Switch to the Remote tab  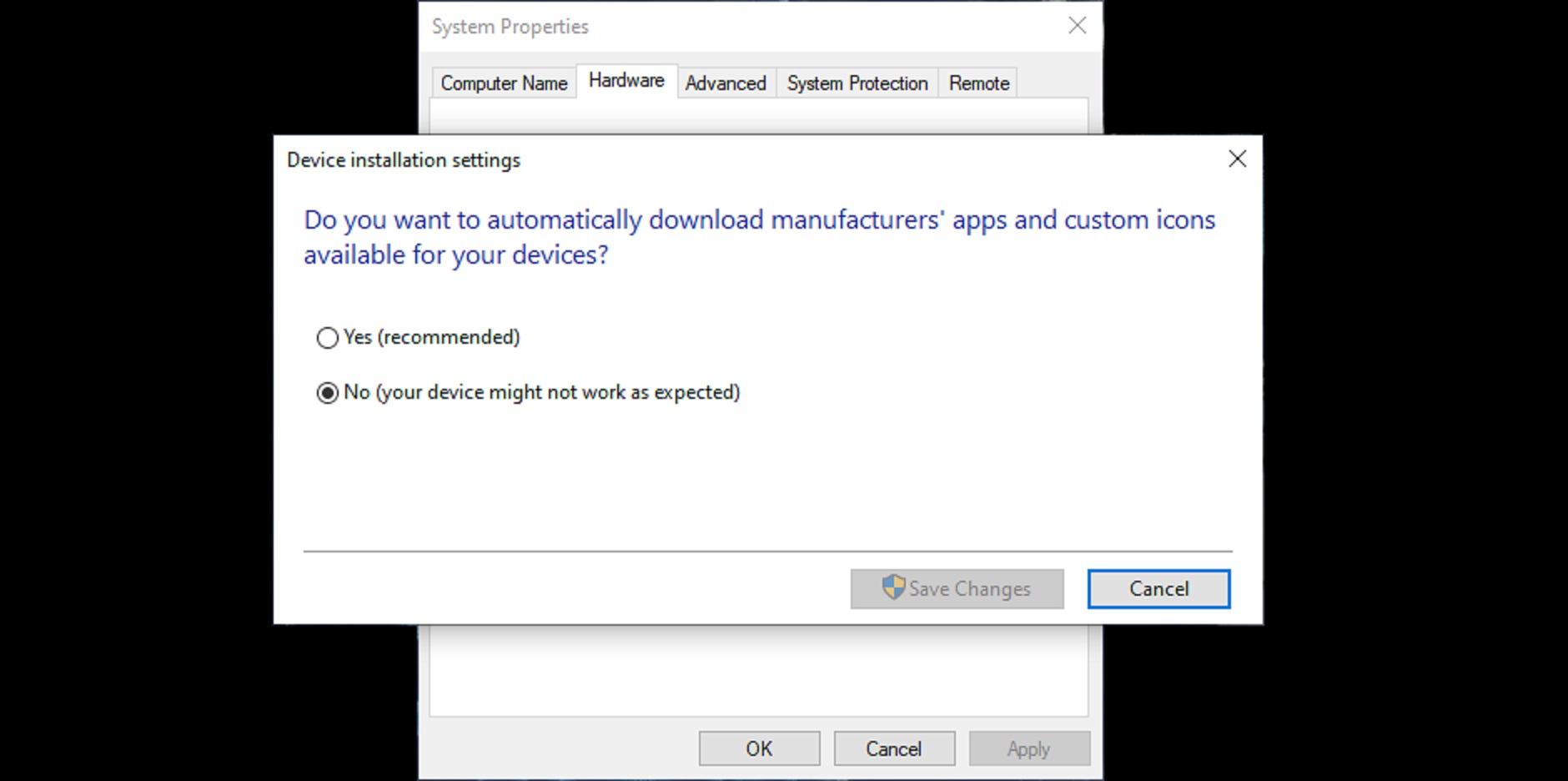978,83
